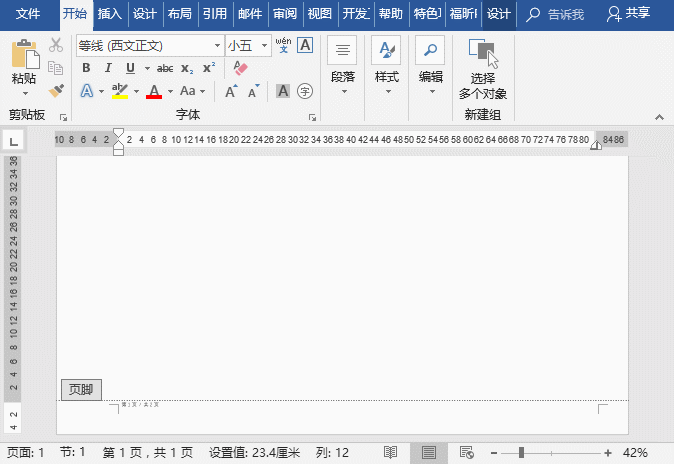Open the File (文件) tab
This screenshot has height=464, width=674.
coord(28,14)
